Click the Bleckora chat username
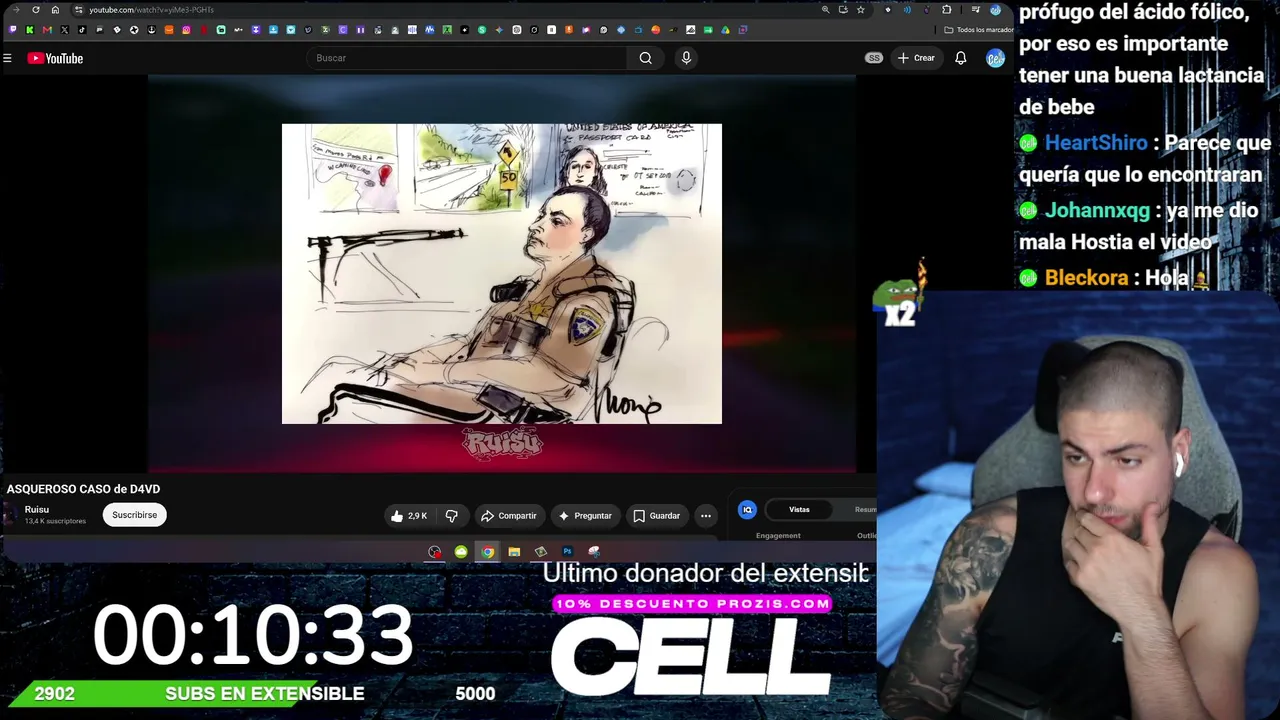The image size is (1280, 720). 1086,278
